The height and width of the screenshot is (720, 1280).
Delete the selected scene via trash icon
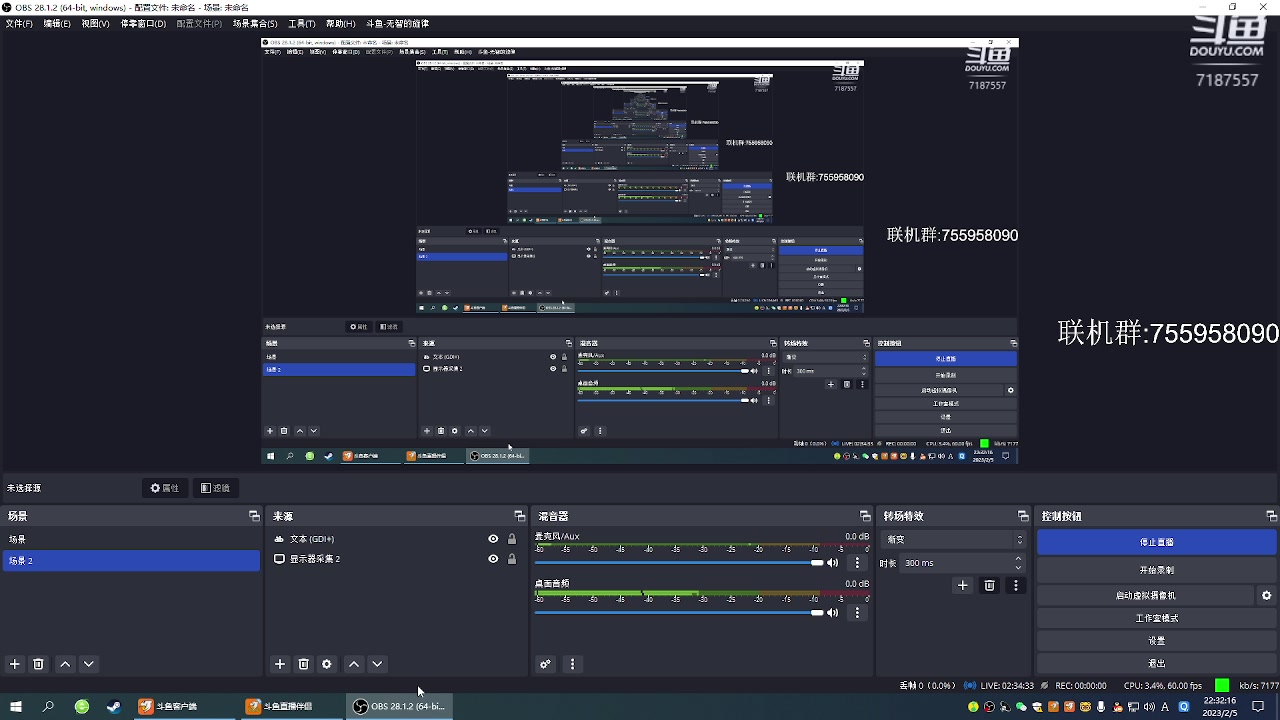coord(39,664)
